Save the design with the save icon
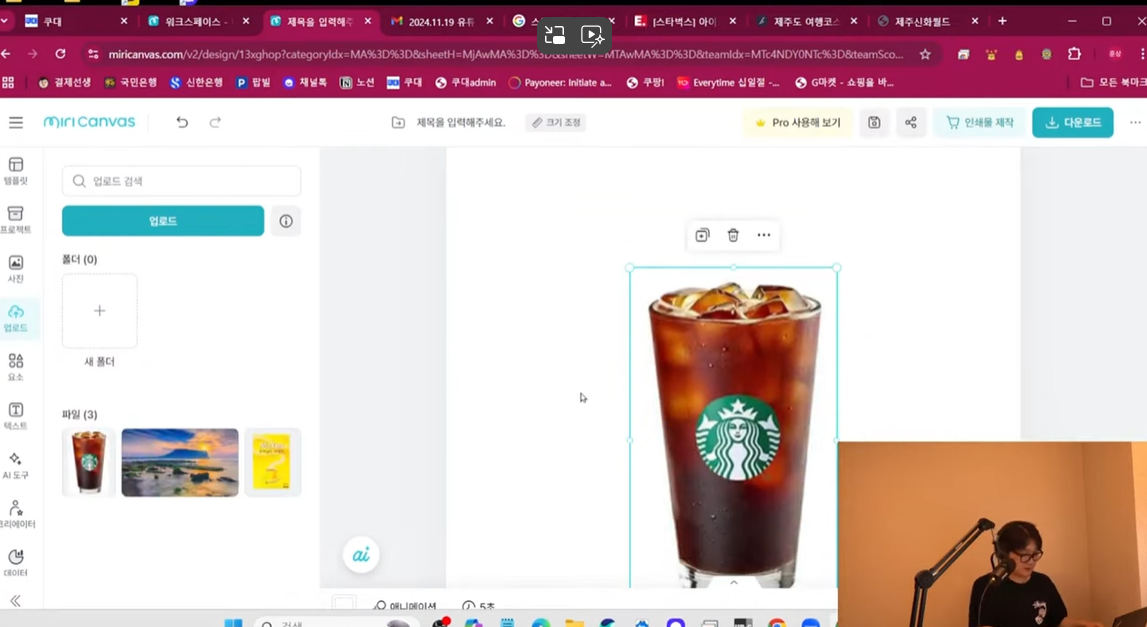 874,122
